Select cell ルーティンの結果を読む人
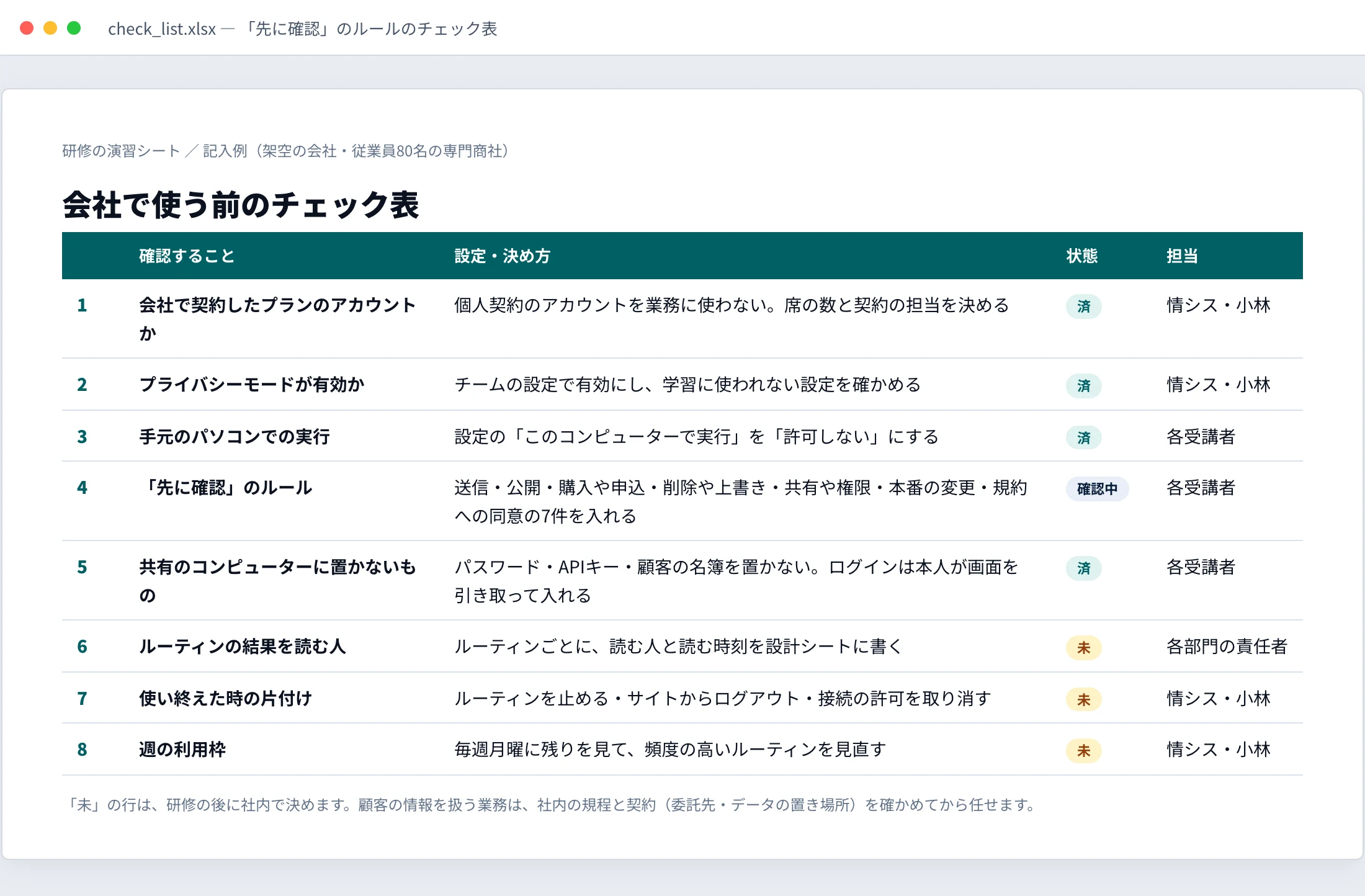Image resolution: width=1365 pixels, height=896 pixels. click(243, 647)
